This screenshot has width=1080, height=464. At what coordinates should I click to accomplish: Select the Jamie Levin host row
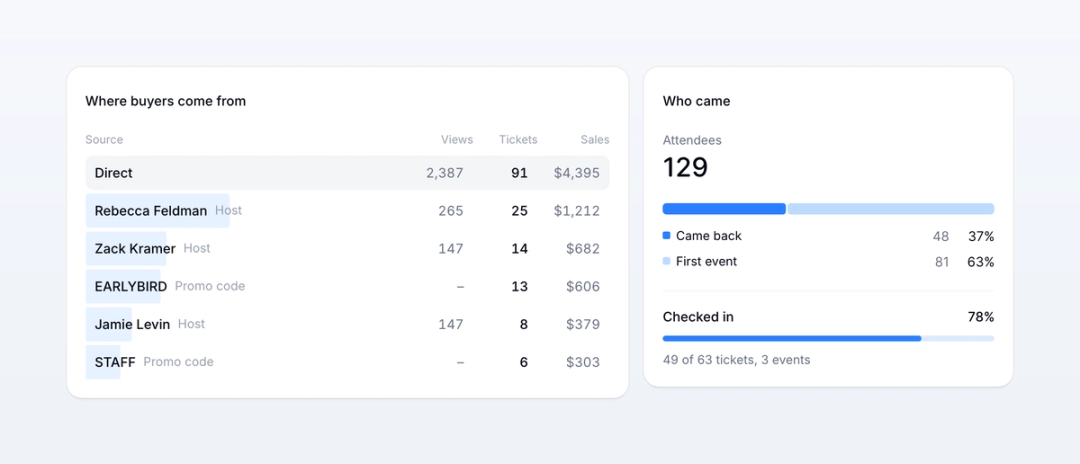347,324
